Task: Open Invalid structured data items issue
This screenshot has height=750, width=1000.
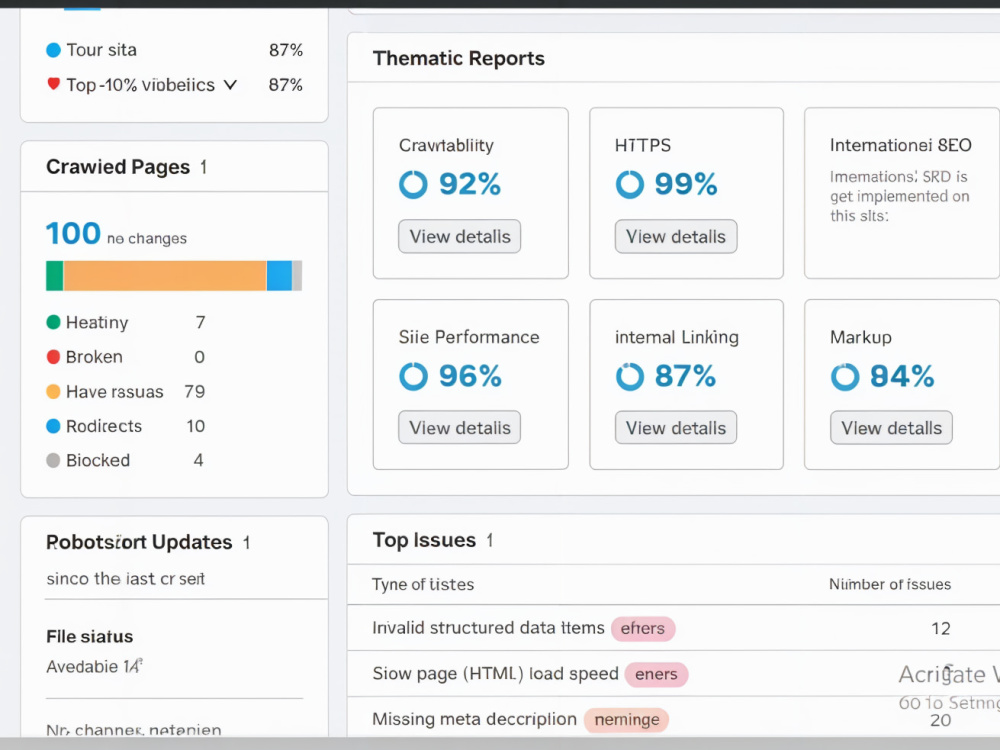Action: point(488,628)
